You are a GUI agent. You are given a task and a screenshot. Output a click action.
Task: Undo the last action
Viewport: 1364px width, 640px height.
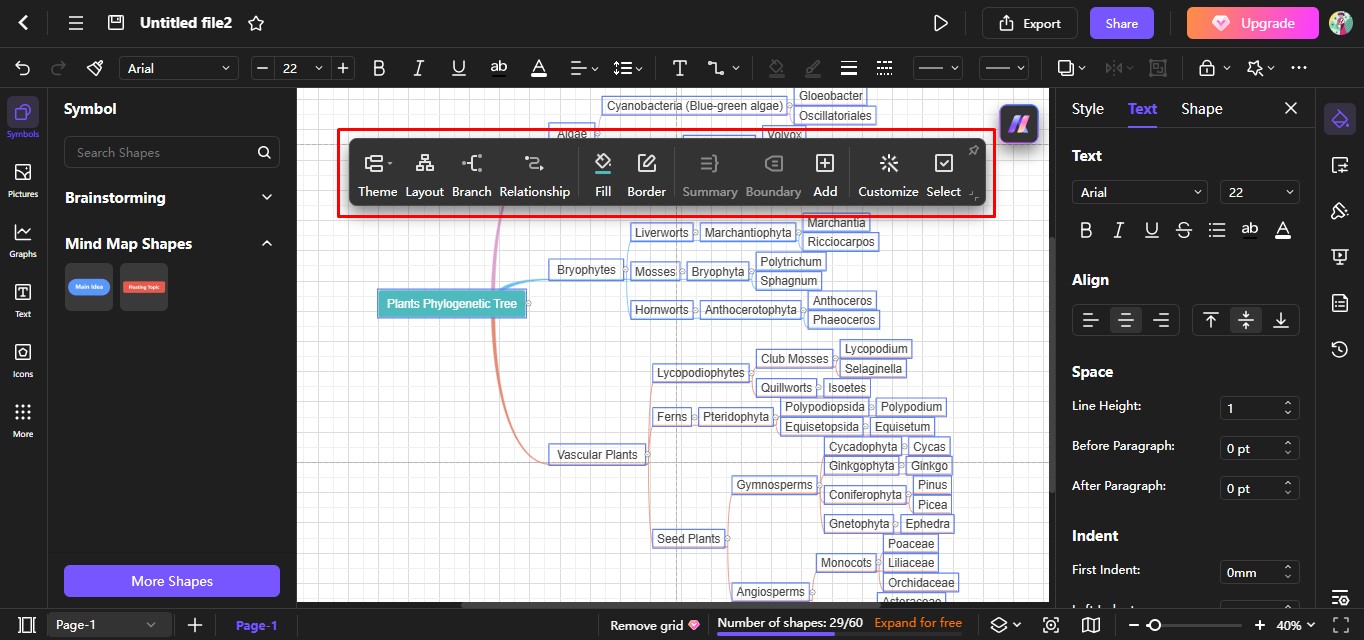(23, 68)
